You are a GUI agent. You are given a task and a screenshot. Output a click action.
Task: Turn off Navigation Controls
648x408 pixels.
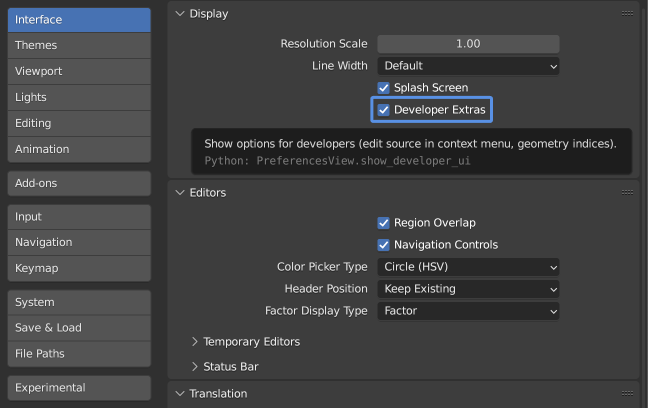tap(384, 245)
